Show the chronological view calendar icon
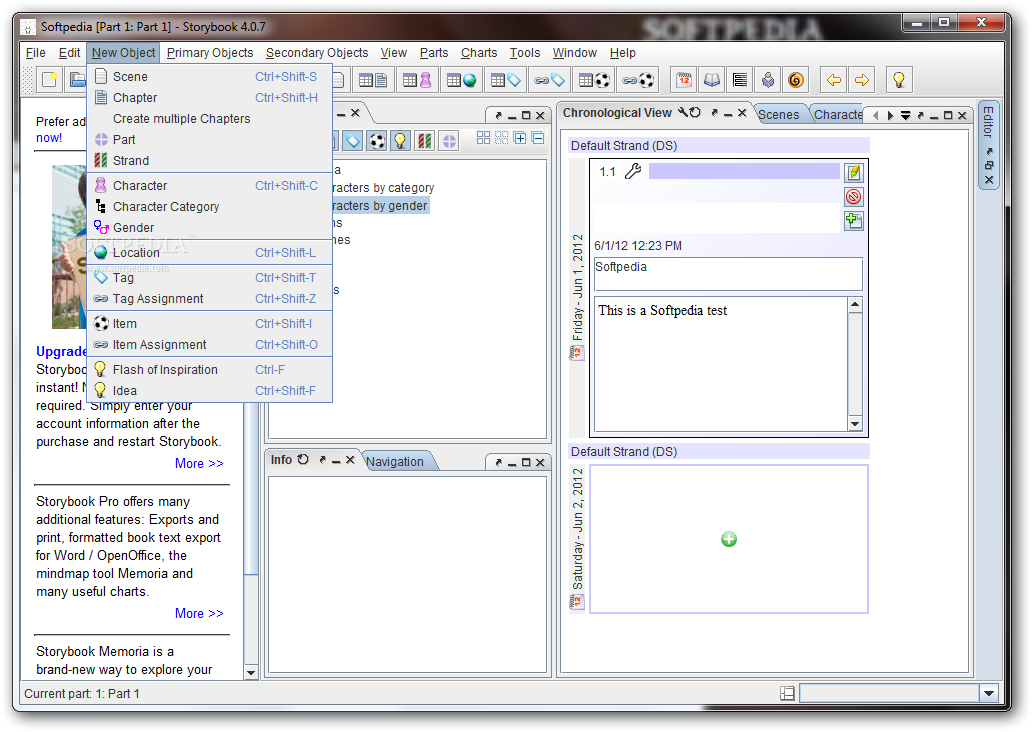The height and width of the screenshot is (732, 1032). pos(684,80)
